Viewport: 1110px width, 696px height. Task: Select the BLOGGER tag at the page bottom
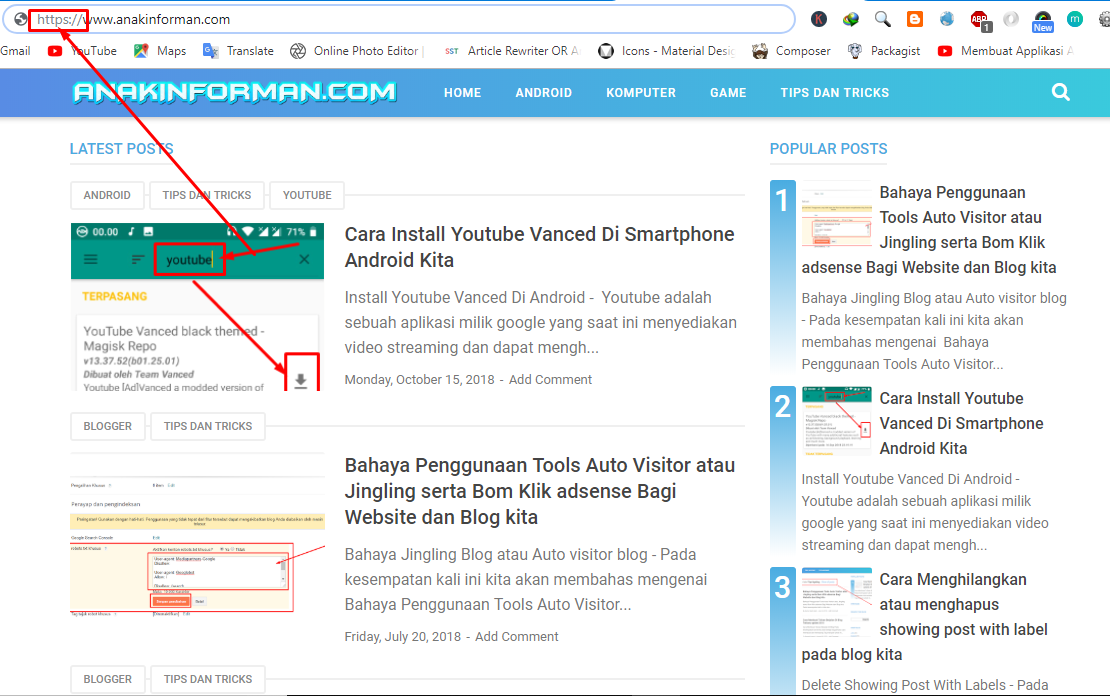coord(108,679)
